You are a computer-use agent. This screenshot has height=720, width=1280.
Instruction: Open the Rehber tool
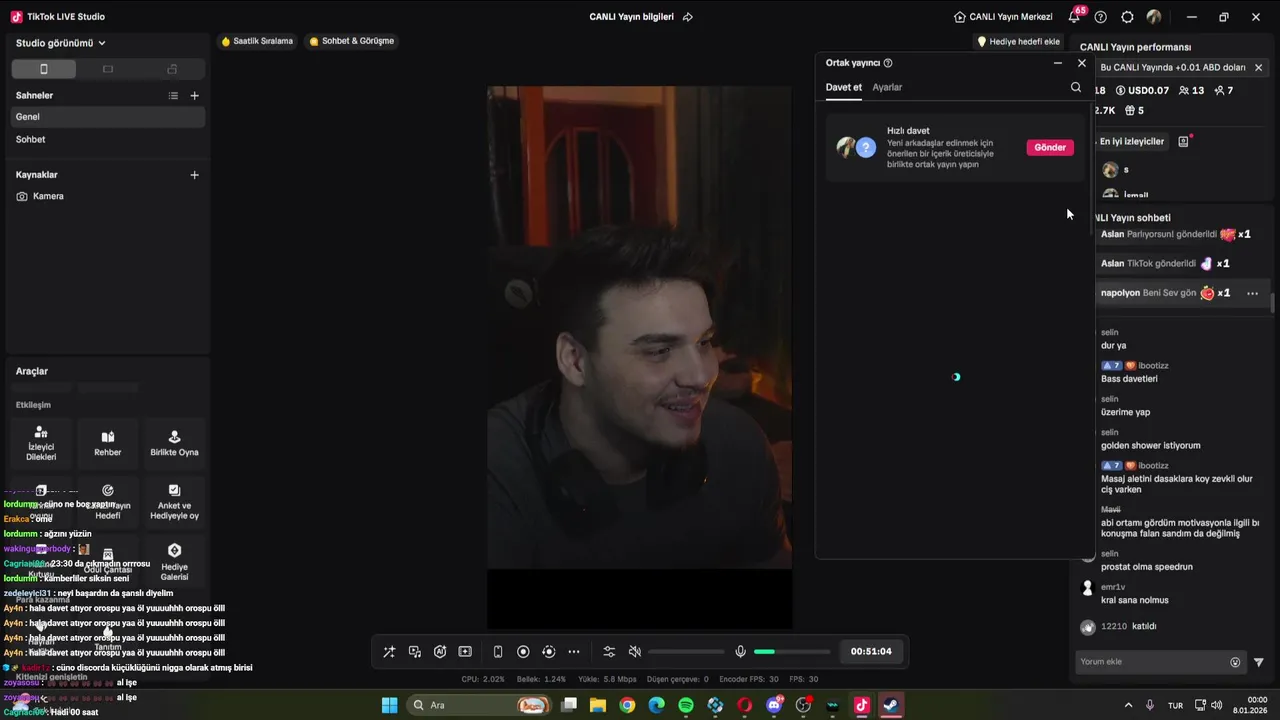pos(108,443)
